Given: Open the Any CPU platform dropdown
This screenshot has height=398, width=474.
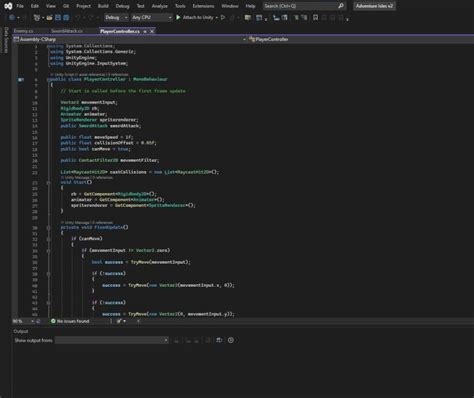Looking at the screenshot, I should pyautogui.click(x=152, y=17).
